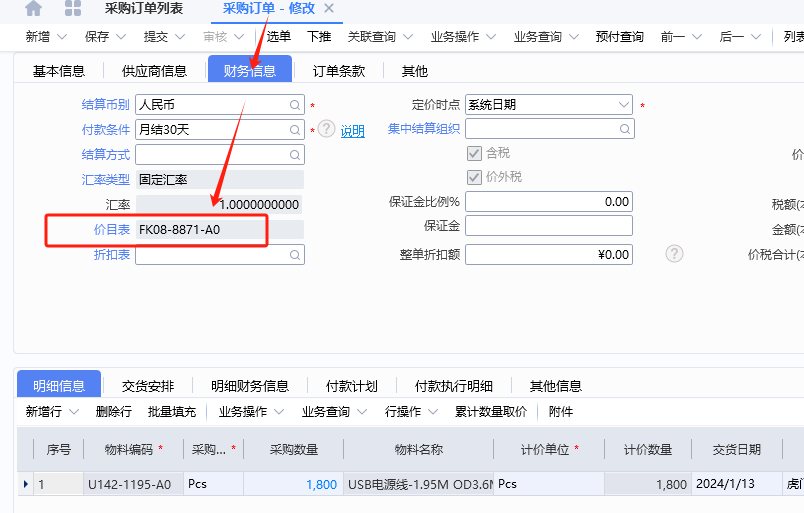Click search icon in 折扣表 field
Screen dimensions: 804x513
pyautogui.click(x=295, y=254)
